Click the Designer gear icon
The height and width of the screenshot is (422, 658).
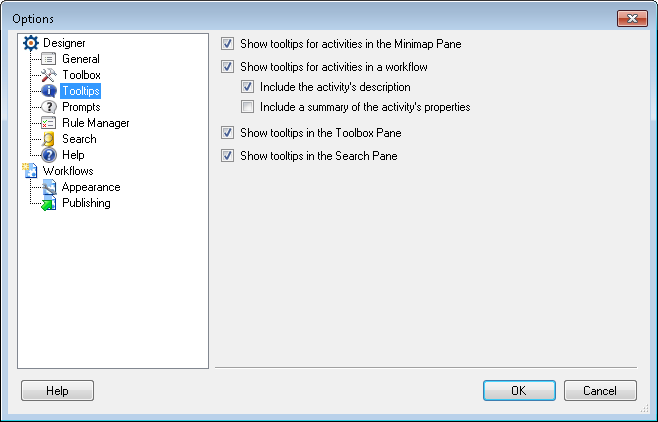(30, 43)
